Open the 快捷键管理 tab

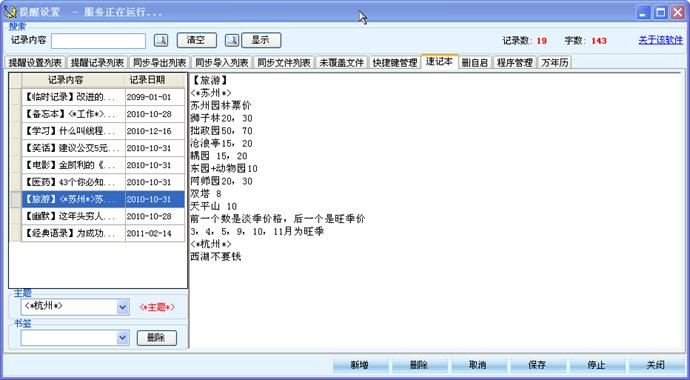click(x=395, y=62)
